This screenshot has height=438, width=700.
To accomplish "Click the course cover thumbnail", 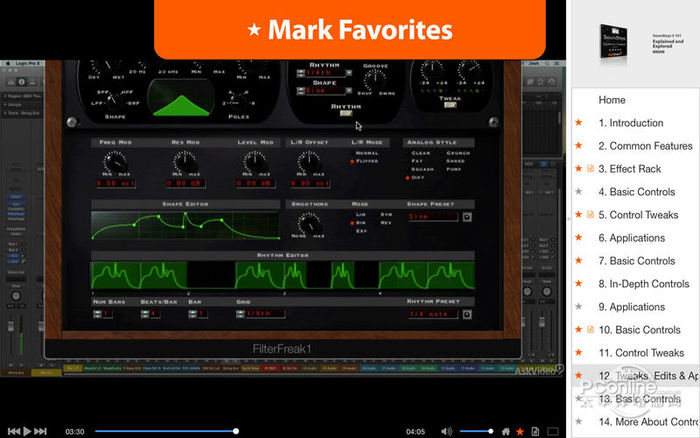I will [614, 42].
